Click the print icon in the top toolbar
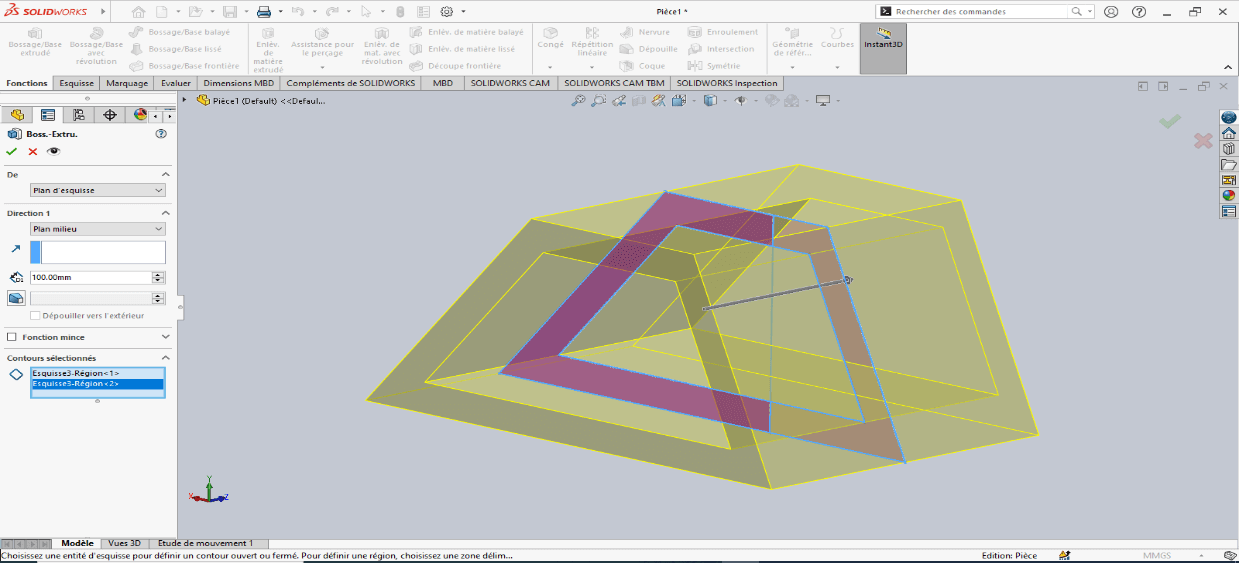Image resolution: width=1239 pixels, height=563 pixels. click(264, 12)
